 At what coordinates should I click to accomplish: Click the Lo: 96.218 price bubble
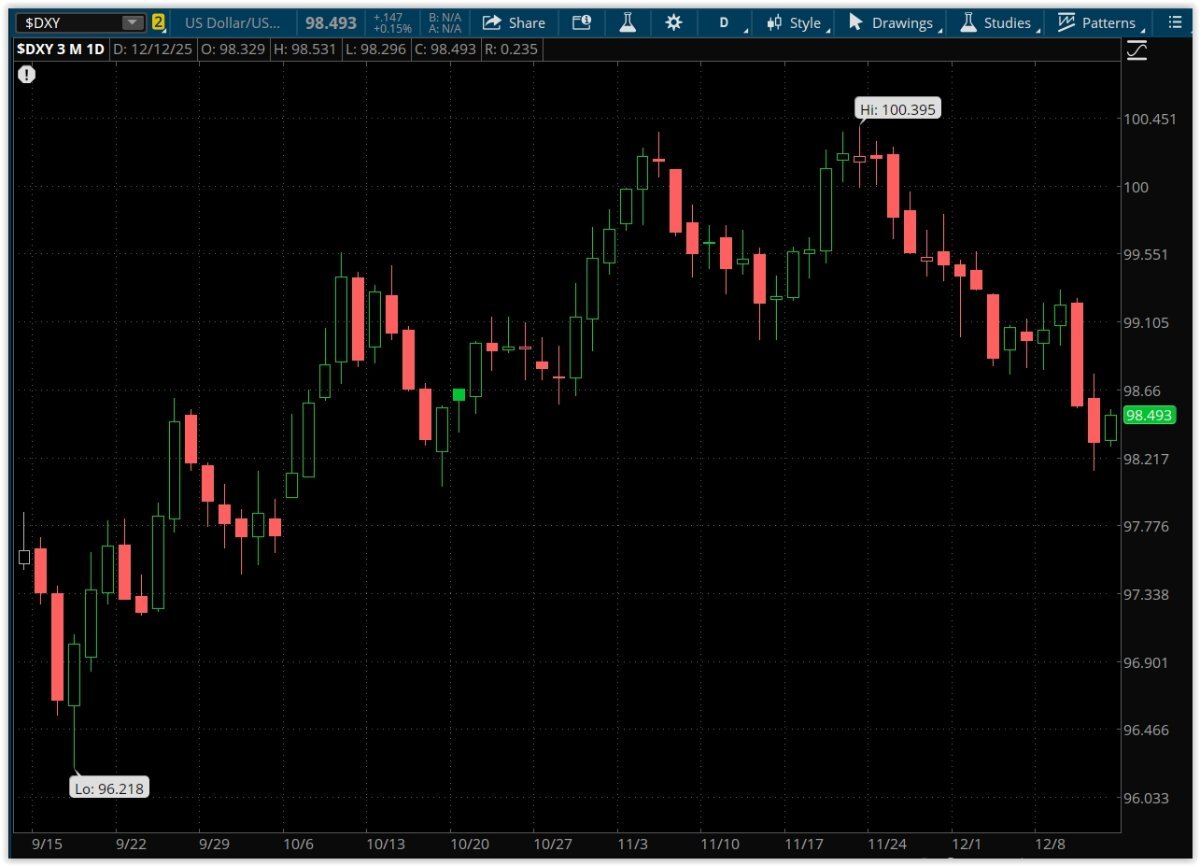[109, 788]
